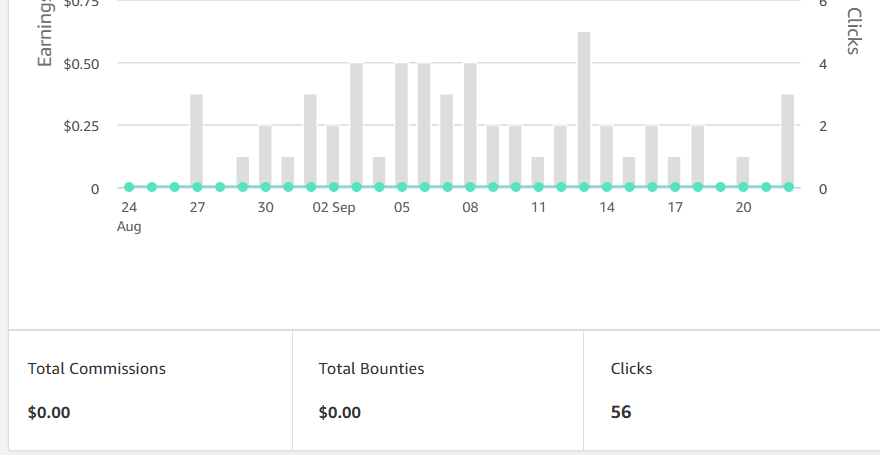Click the clicks bar for 27 Aug

point(197,140)
